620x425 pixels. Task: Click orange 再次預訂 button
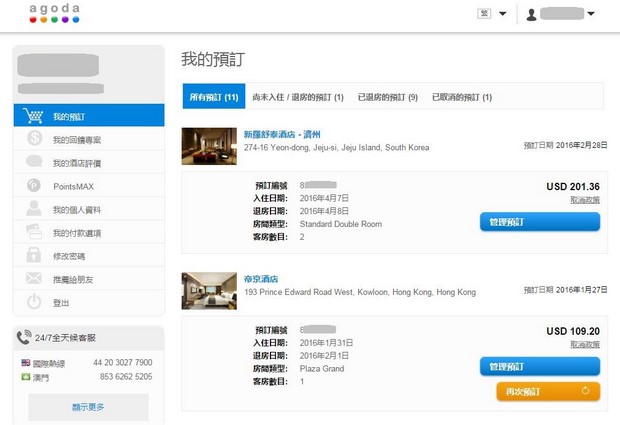point(548,391)
